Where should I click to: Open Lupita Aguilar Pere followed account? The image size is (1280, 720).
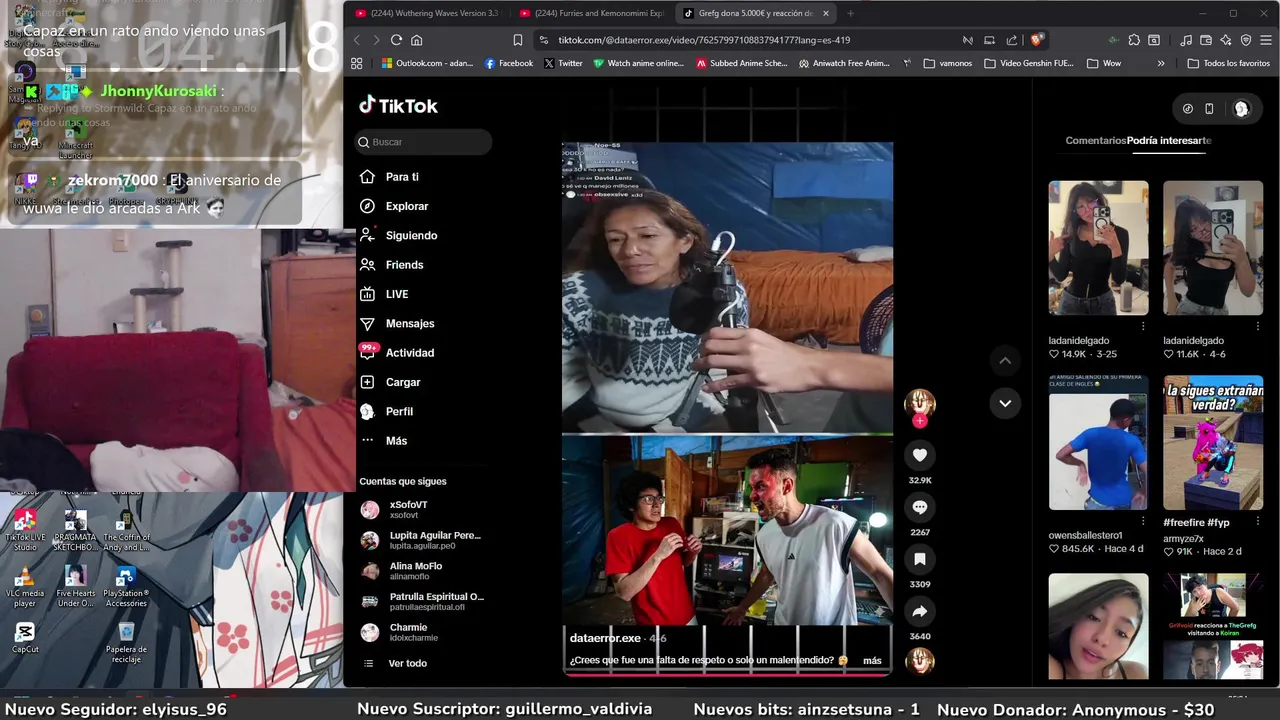tap(424, 541)
